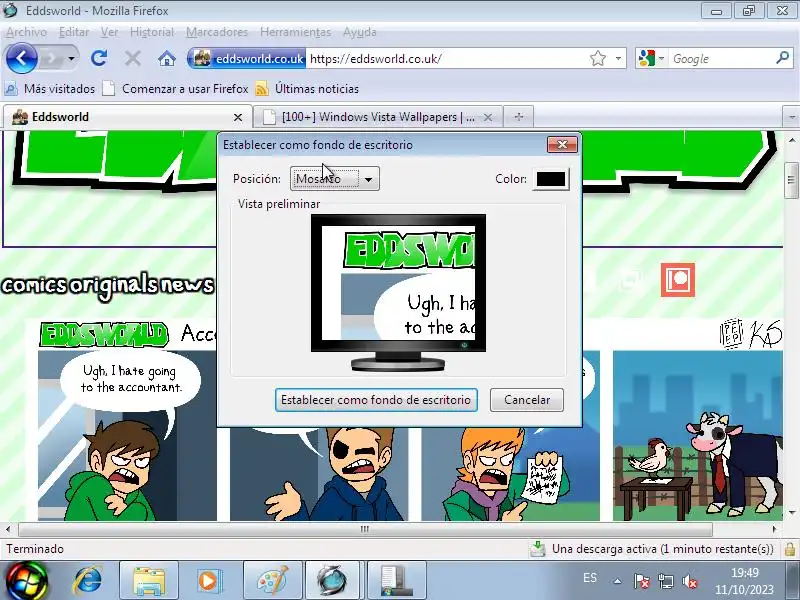Open Comenzar a usar Firefox bookmark

pyautogui.click(x=176, y=89)
